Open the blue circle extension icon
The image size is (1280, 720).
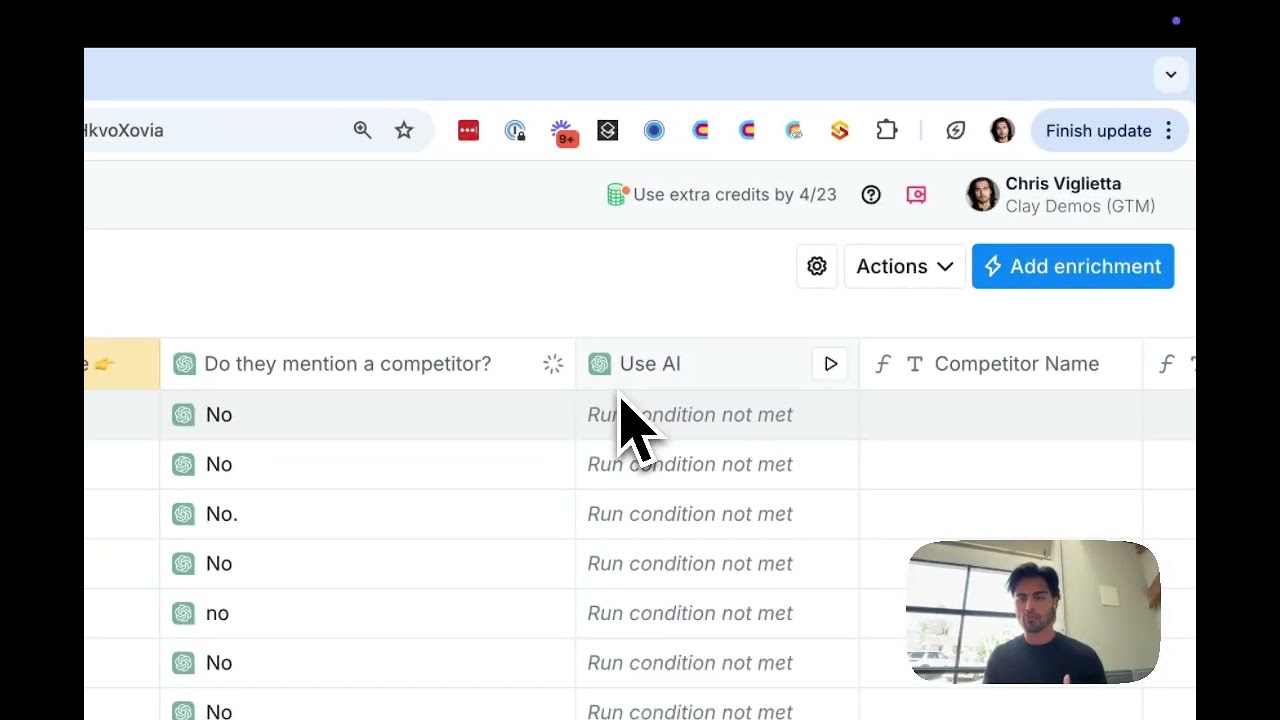click(x=654, y=130)
